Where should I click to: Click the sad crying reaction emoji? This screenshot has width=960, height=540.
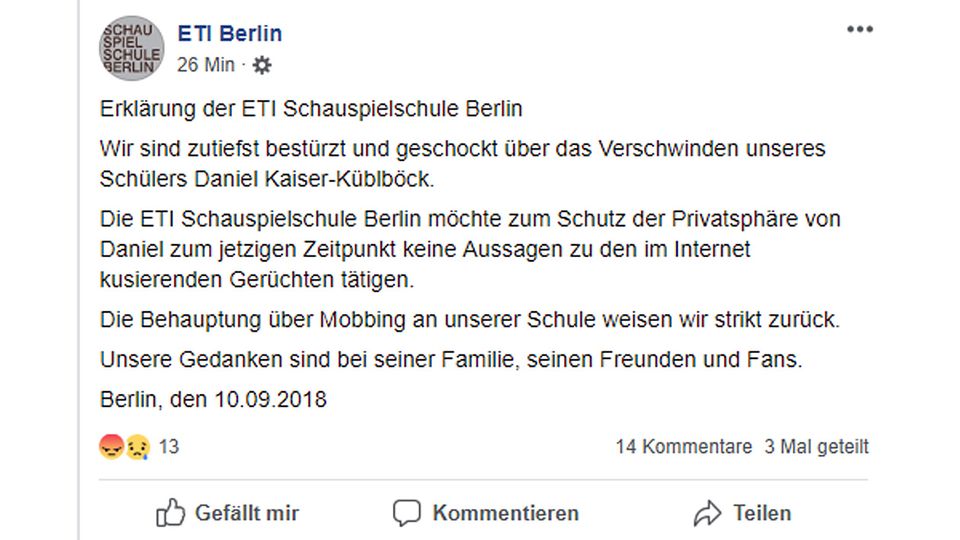pos(137,447)
